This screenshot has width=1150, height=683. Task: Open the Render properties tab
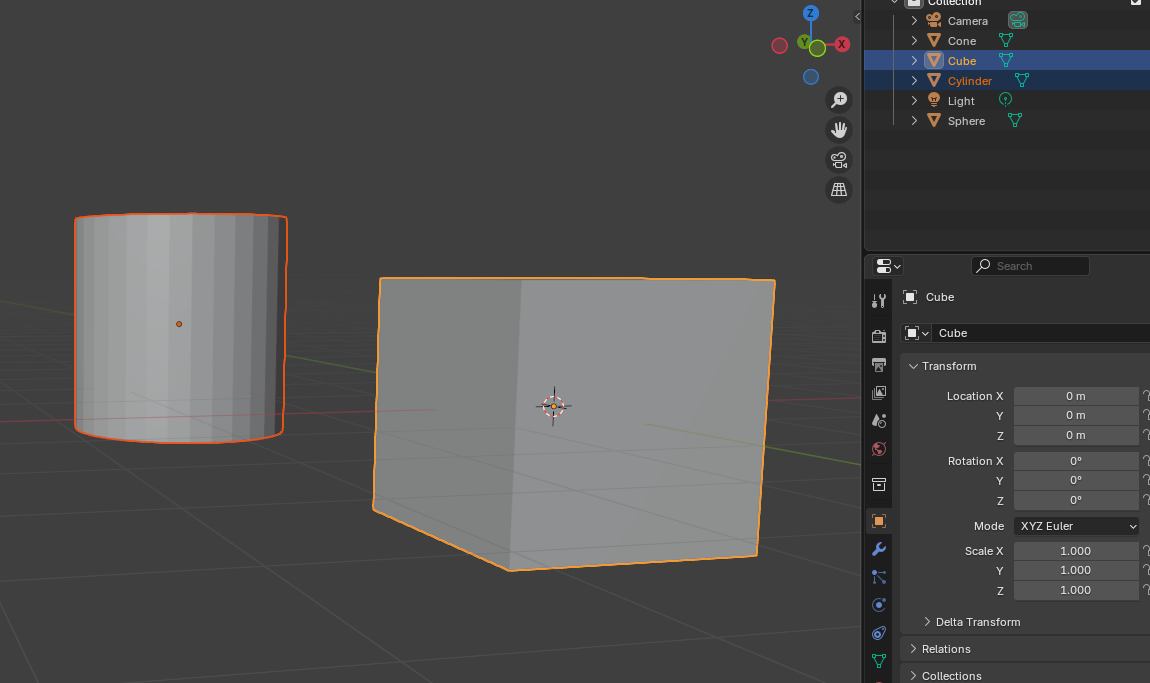(879, 336)
